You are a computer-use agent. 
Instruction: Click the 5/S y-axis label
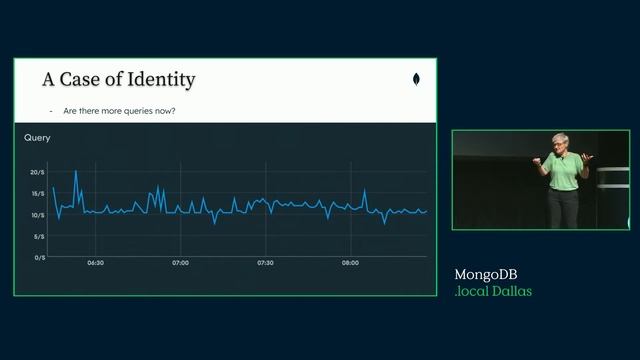(x=39, y=236)
